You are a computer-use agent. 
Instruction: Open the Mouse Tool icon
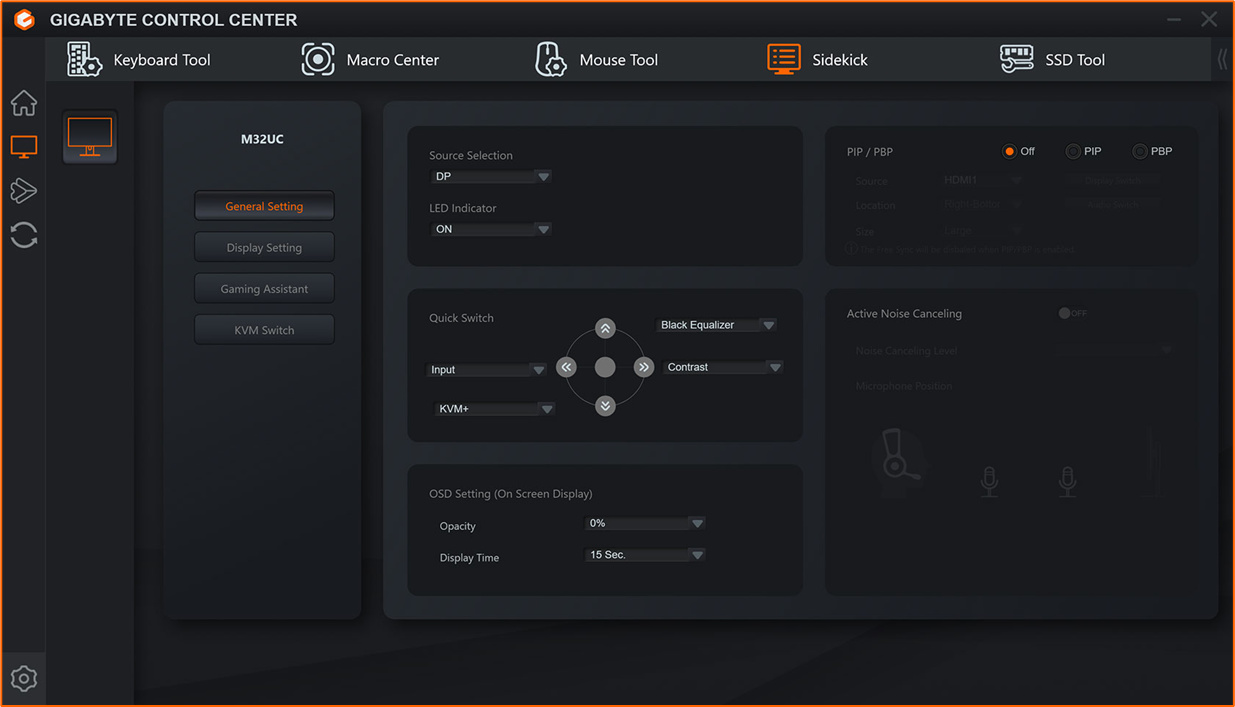coord(550,59)
